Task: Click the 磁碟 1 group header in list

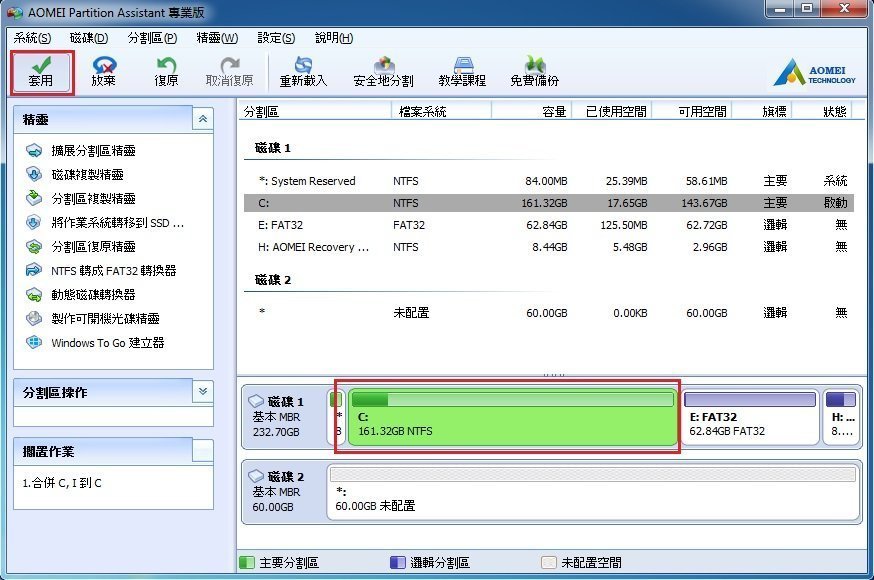Action: click(273, 148)
